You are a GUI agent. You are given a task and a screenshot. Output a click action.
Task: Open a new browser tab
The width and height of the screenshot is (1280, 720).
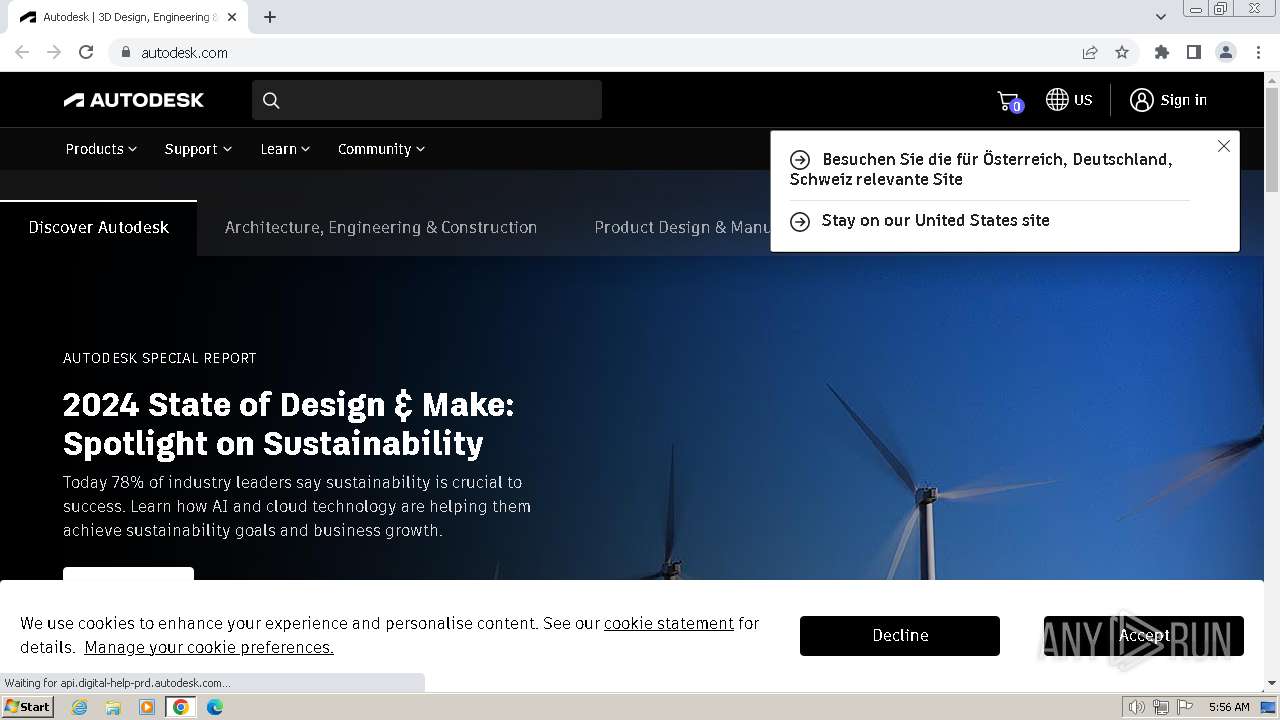pyautogui.click(x=270, y=17)
